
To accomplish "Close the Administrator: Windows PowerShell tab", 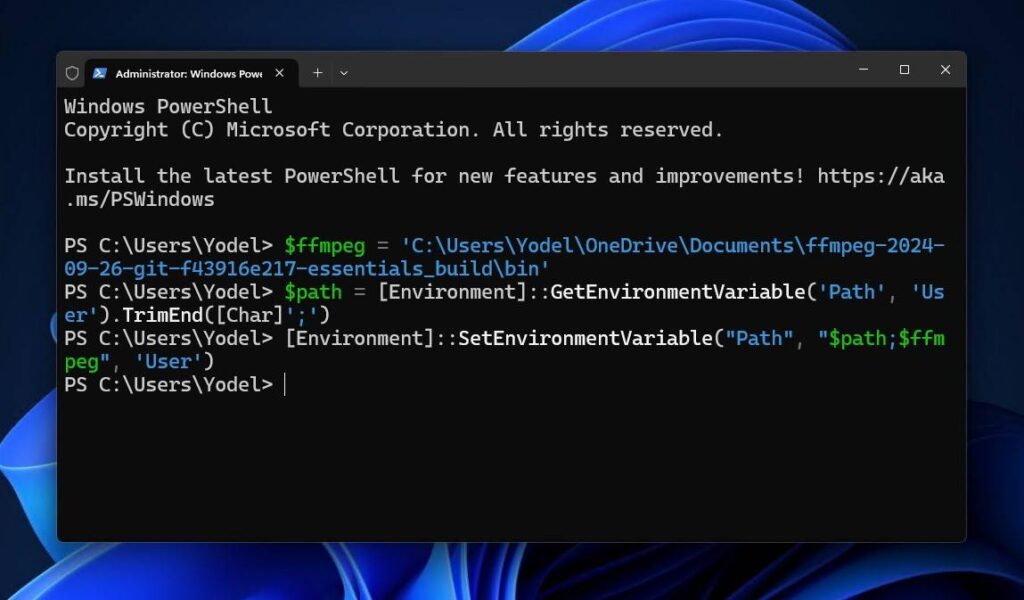I will tap(280, 73).
